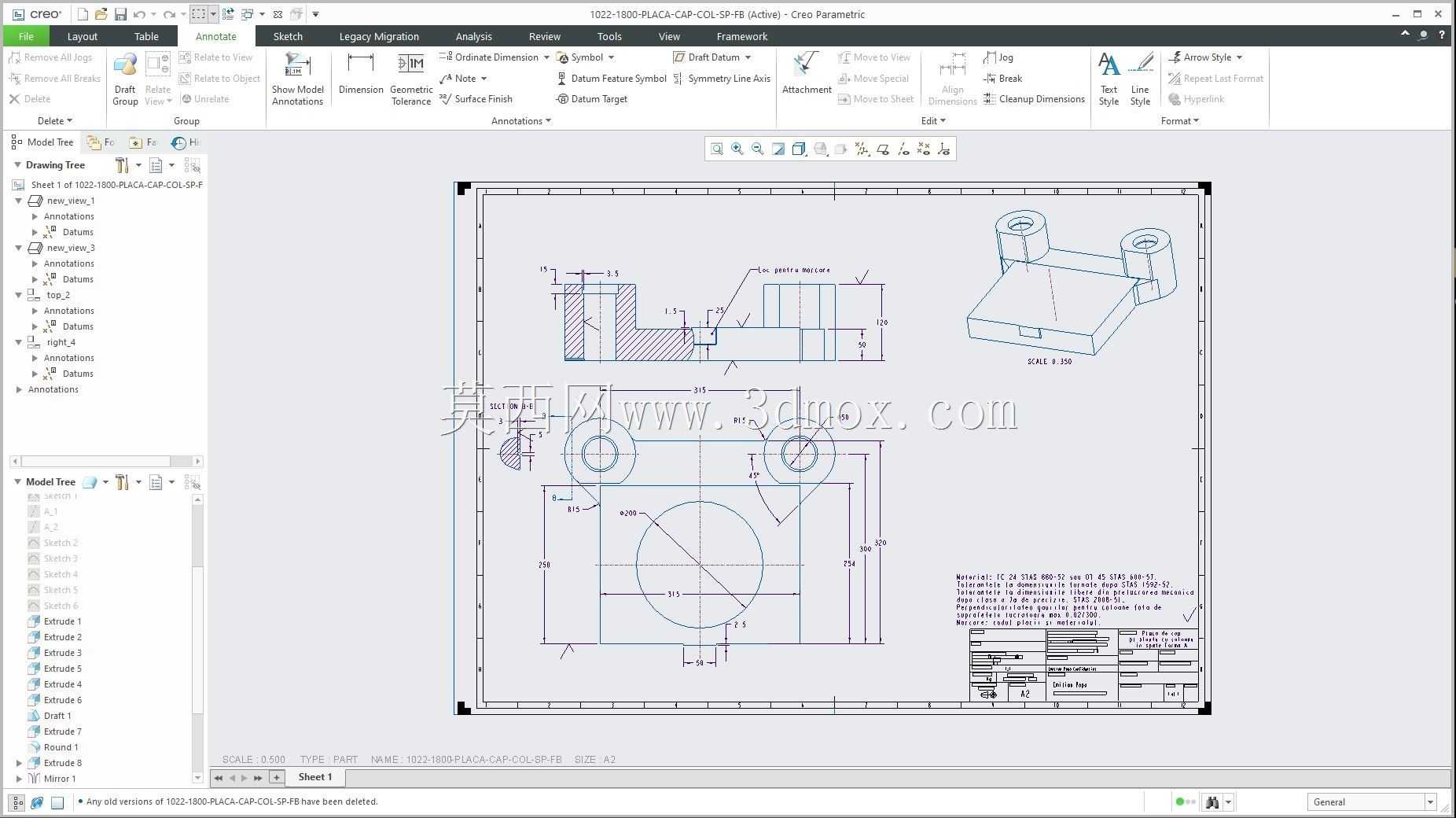Toggle the browser globe icon in status bar
The height and width of the screenshot is (818, 1456).
[37, 802]
